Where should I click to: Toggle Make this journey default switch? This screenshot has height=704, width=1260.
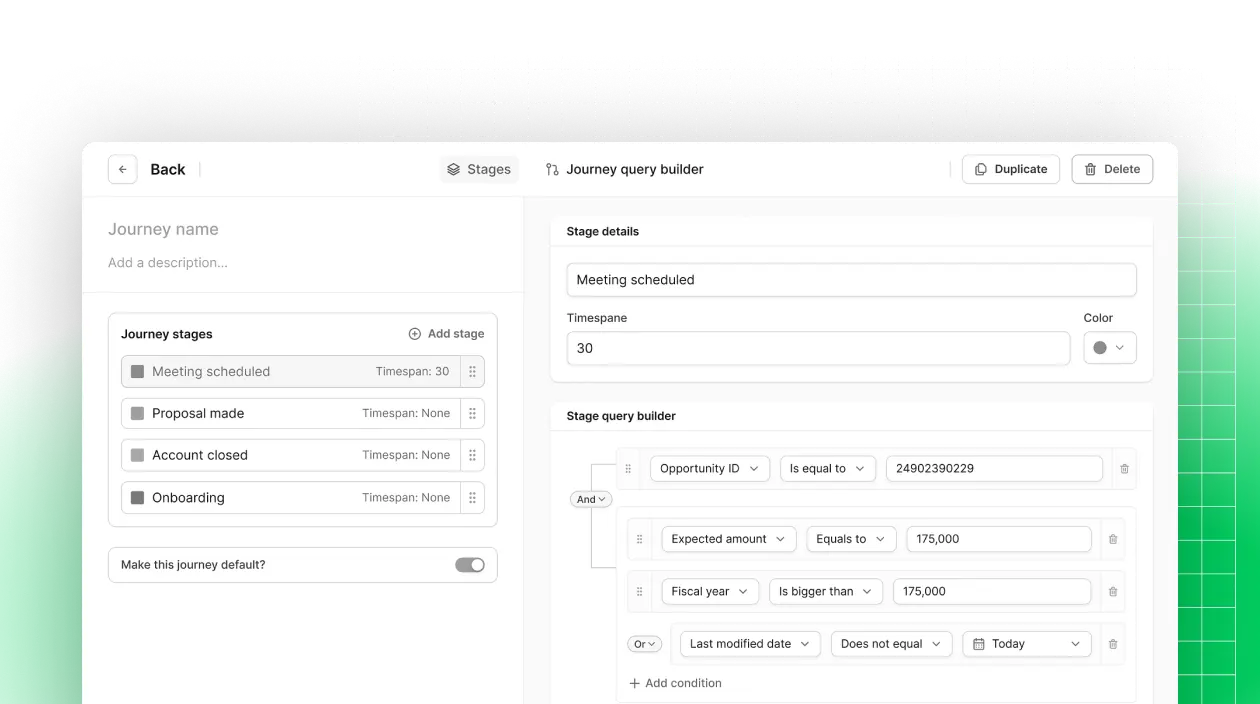tap(470, 565)
